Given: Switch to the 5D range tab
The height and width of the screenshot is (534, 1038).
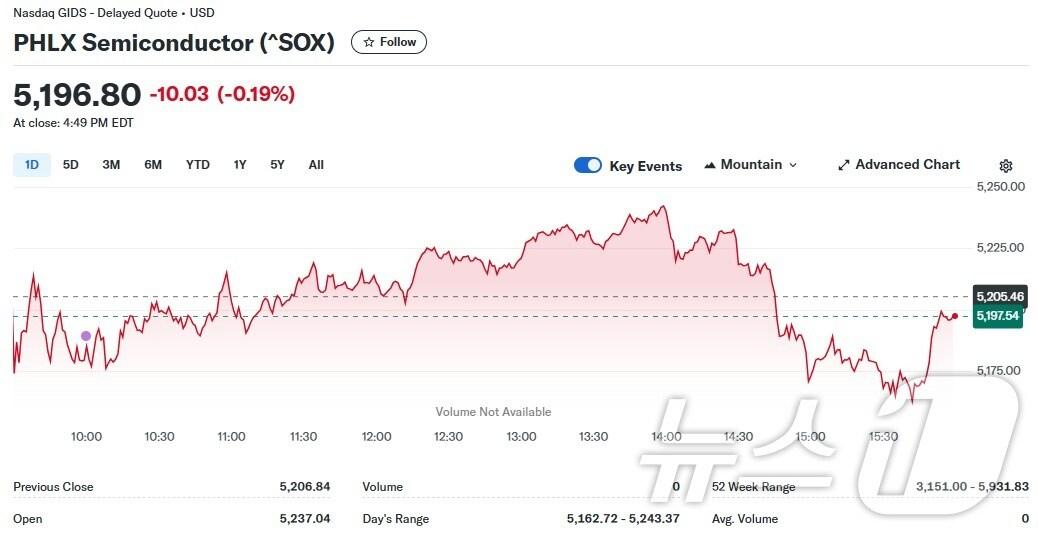Looking at the screenshot, I should [70, 165].
